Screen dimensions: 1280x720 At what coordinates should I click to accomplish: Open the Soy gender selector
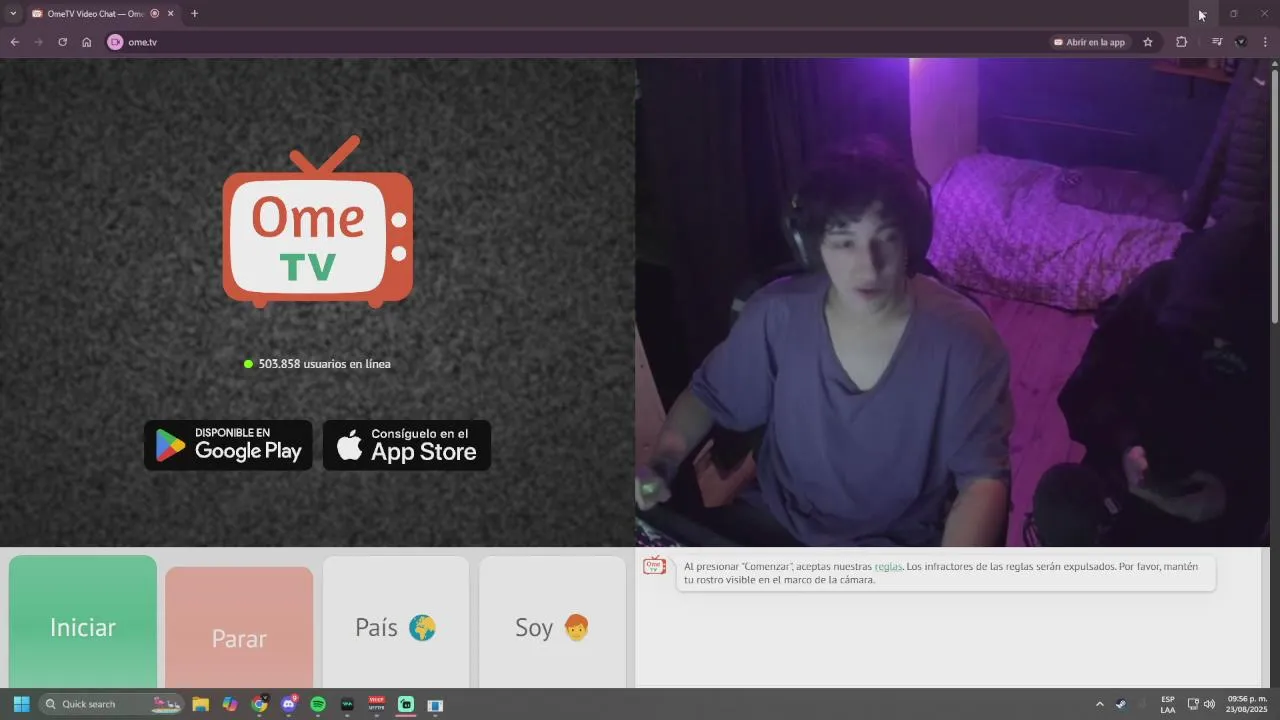[x=552, y=622]
